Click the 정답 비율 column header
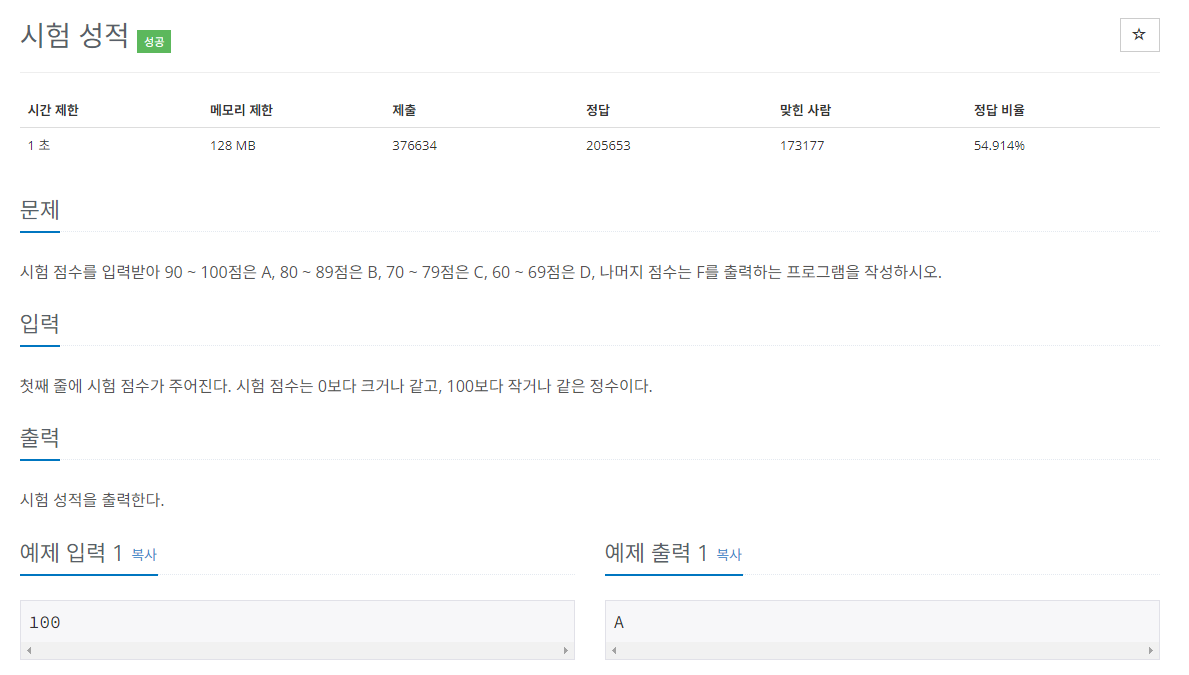 pos(999,110)
